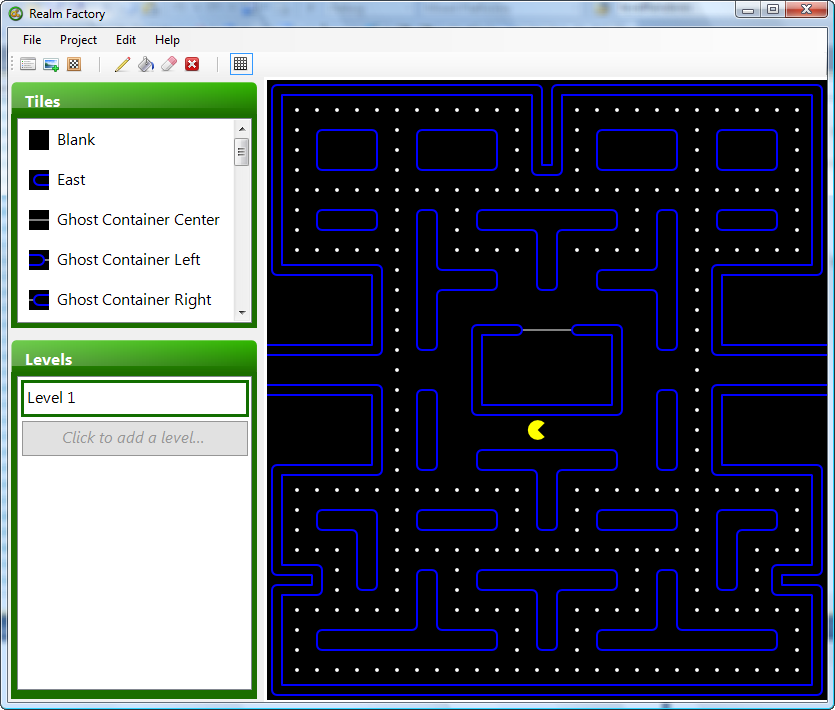The width and height of the screenshot is (835, 710).
Task: Click the Tiles list scroll-down arrow
Action: (x=242, y=313)
